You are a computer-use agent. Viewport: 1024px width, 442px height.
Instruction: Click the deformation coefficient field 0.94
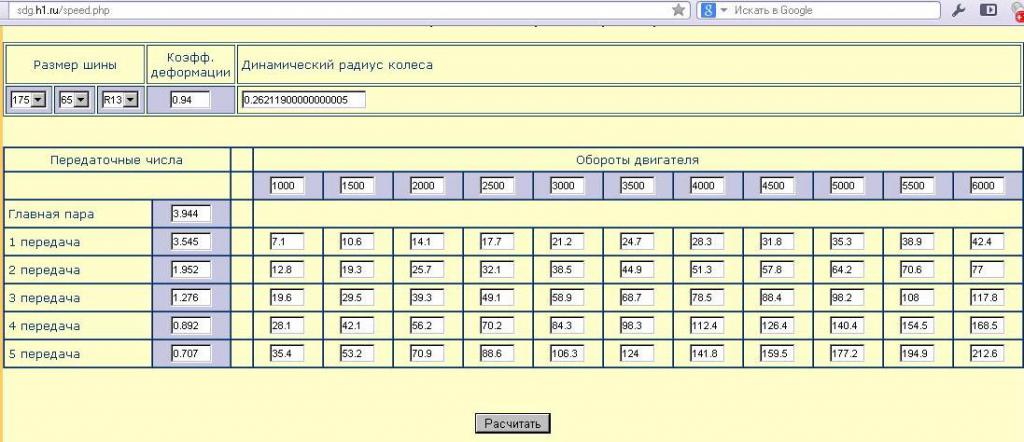[x=190, y=100]
